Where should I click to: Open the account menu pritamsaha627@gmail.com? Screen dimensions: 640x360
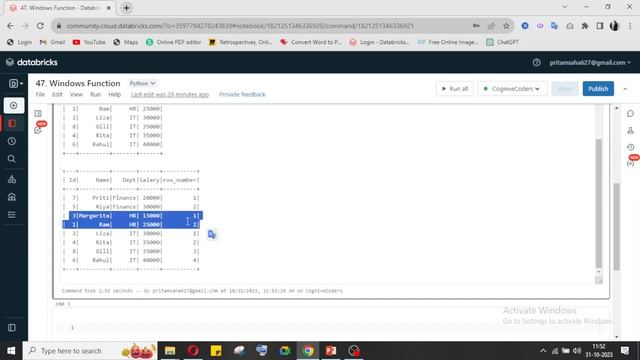[x=590, y=62]
